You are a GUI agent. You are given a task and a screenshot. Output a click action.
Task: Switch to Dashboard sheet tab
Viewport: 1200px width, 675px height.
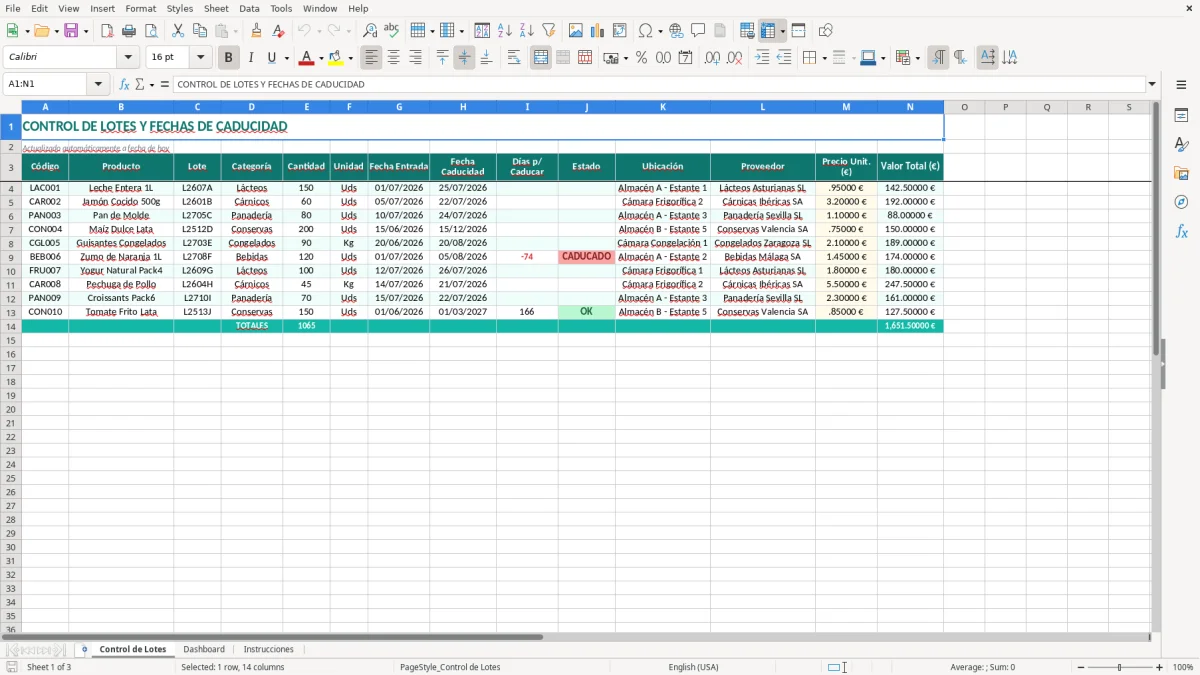pyautogui.click(x=204, y=649)
